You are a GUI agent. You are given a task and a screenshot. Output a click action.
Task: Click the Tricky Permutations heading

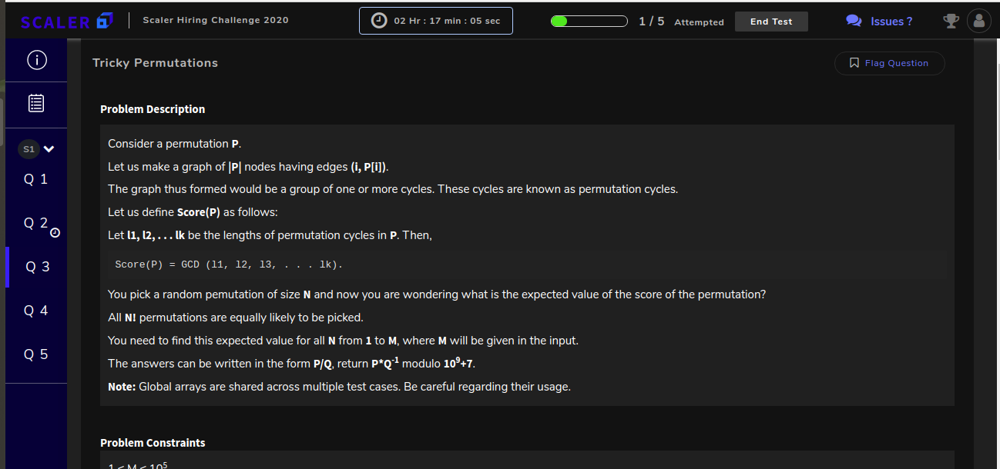155,63
